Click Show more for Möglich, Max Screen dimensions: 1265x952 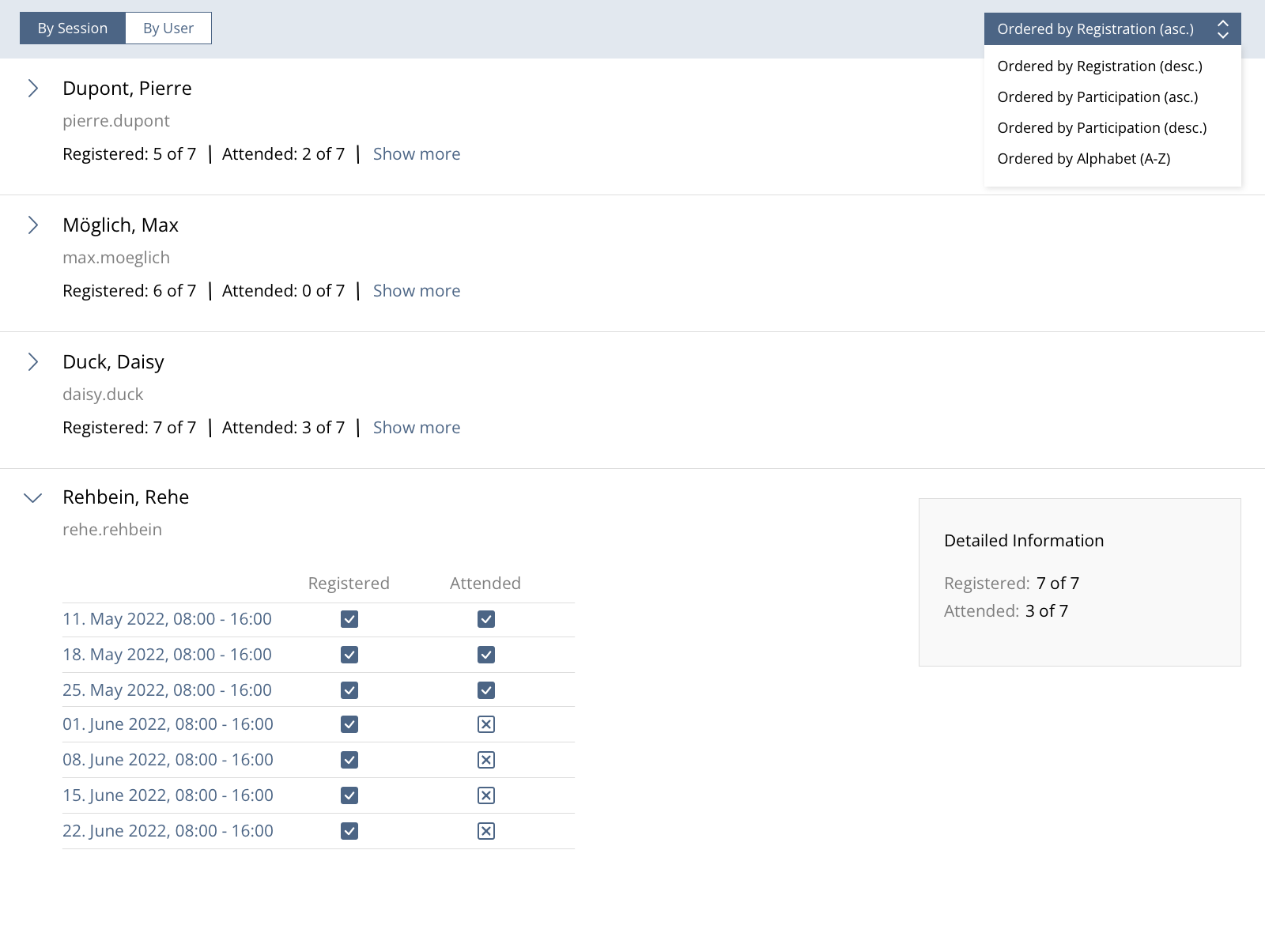(x=416, y=291)
